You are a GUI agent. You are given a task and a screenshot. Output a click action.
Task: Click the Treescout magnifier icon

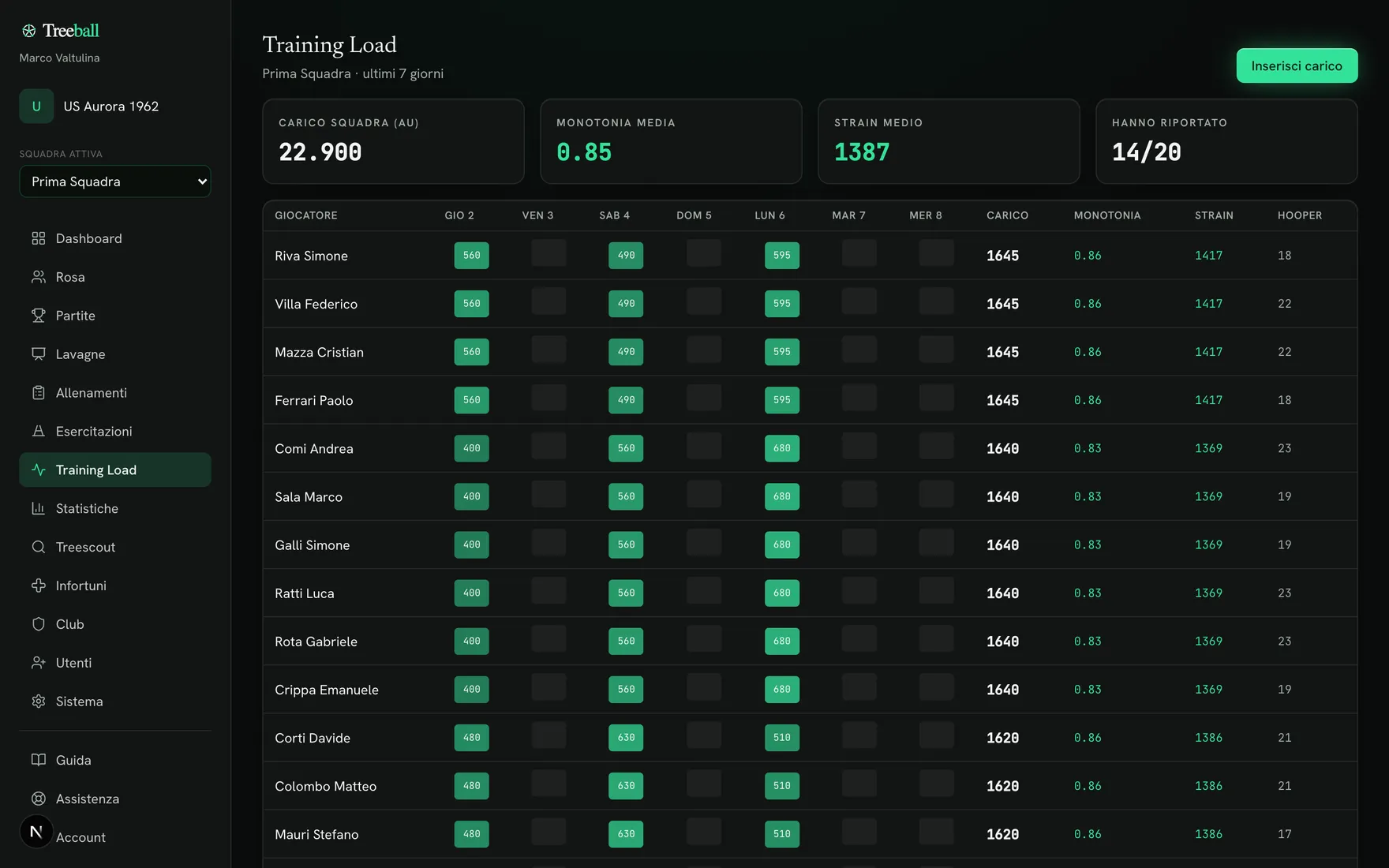tap(38, 548)
